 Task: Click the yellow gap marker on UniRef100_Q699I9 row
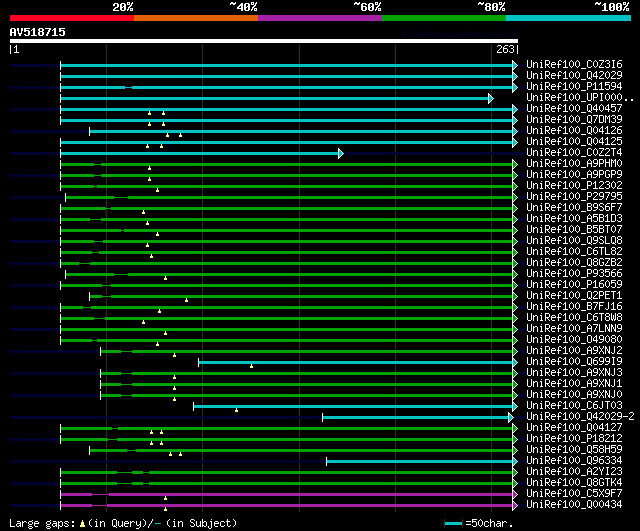(x=251, y=366)
